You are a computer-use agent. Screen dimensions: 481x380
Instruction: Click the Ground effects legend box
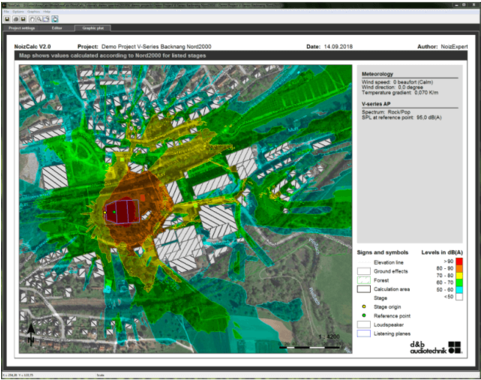tap(364, 271)
